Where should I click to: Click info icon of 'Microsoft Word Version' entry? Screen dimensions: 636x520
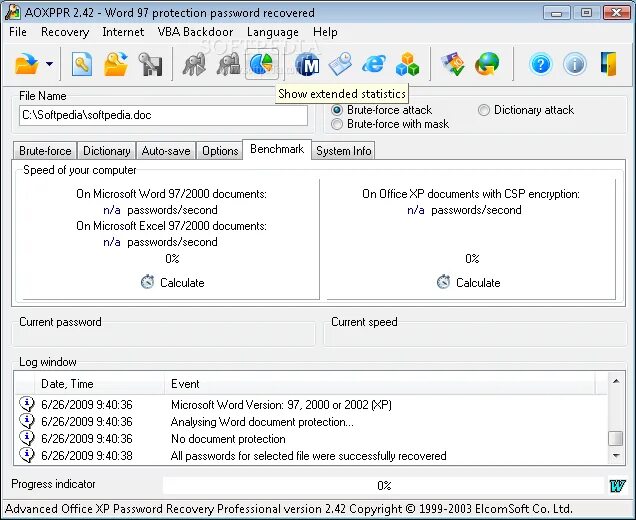[x=27, y=404]
